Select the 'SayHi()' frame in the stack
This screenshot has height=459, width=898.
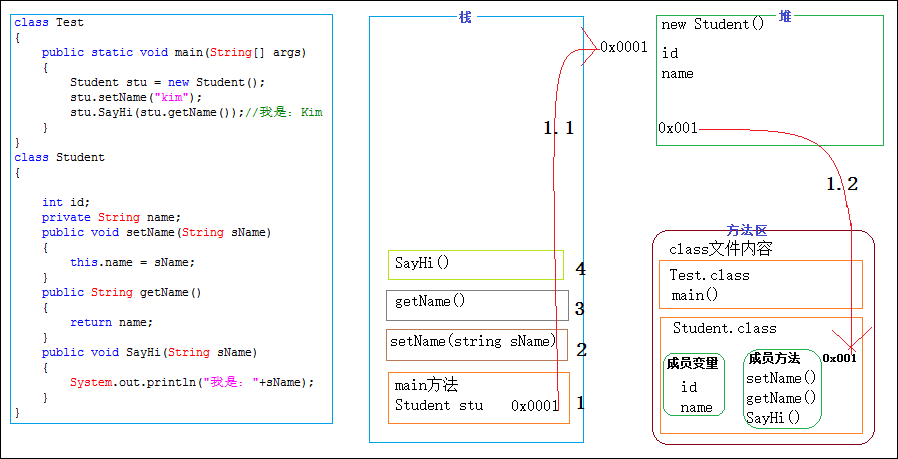click(475, 265)
